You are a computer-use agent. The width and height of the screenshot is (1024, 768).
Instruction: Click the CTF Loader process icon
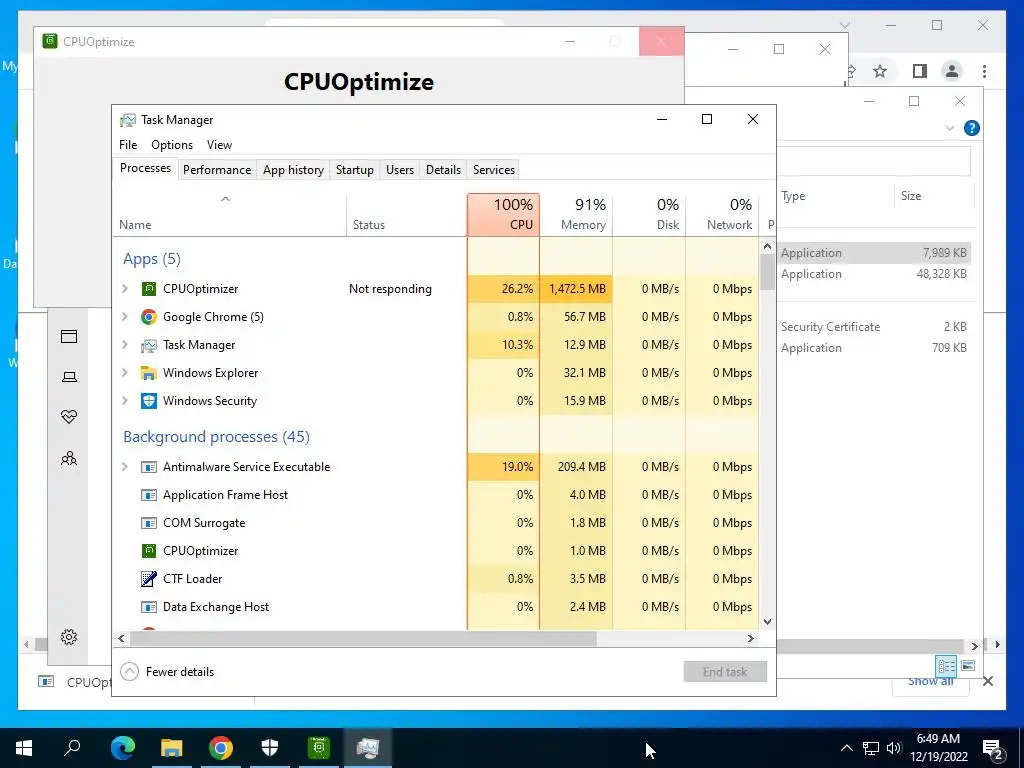149,579
